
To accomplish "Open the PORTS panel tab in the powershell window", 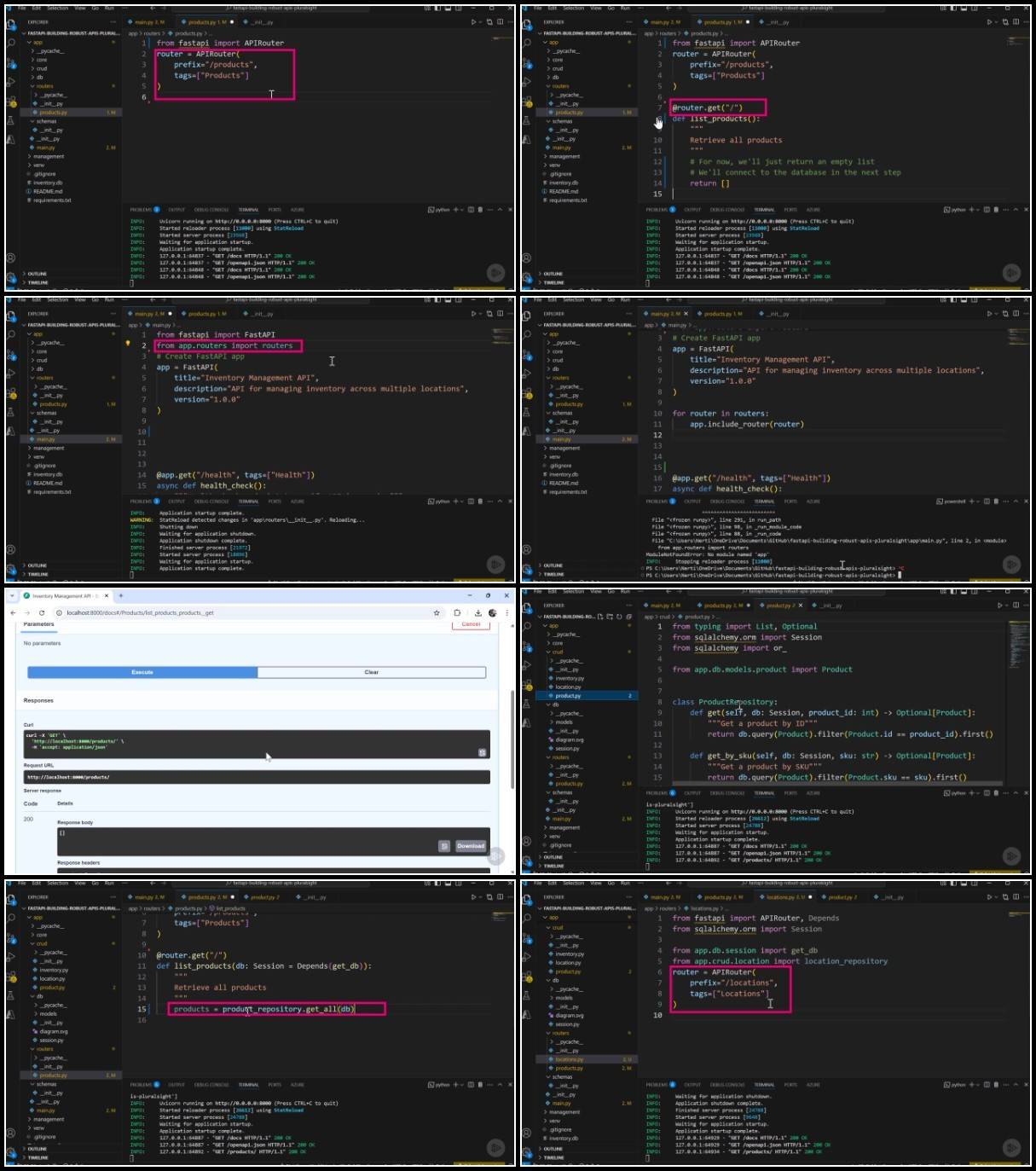I will pos(790,501).
